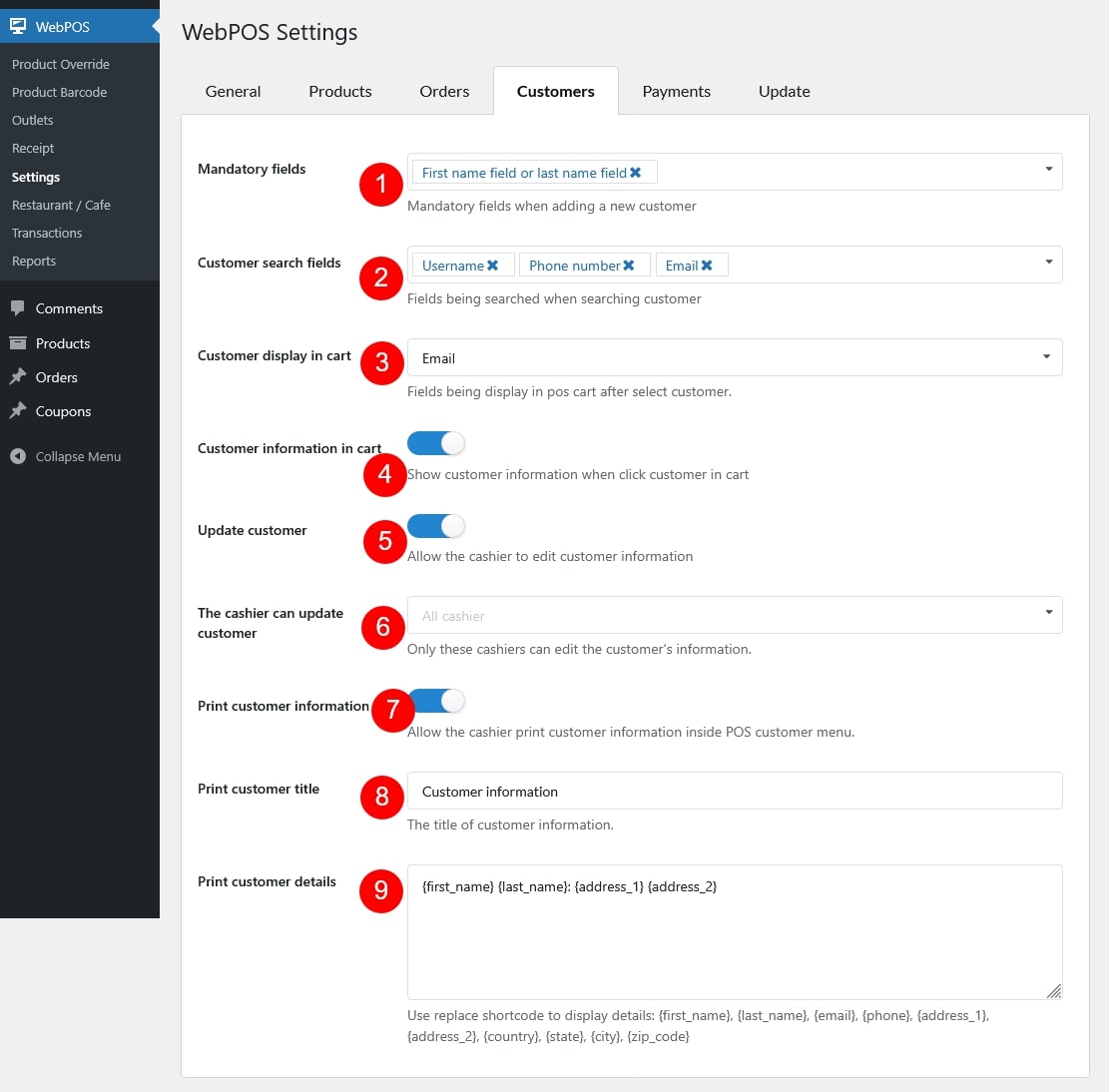Remove the Phone number search field tag
The image size is (1109, 1092).
[628, 266]
